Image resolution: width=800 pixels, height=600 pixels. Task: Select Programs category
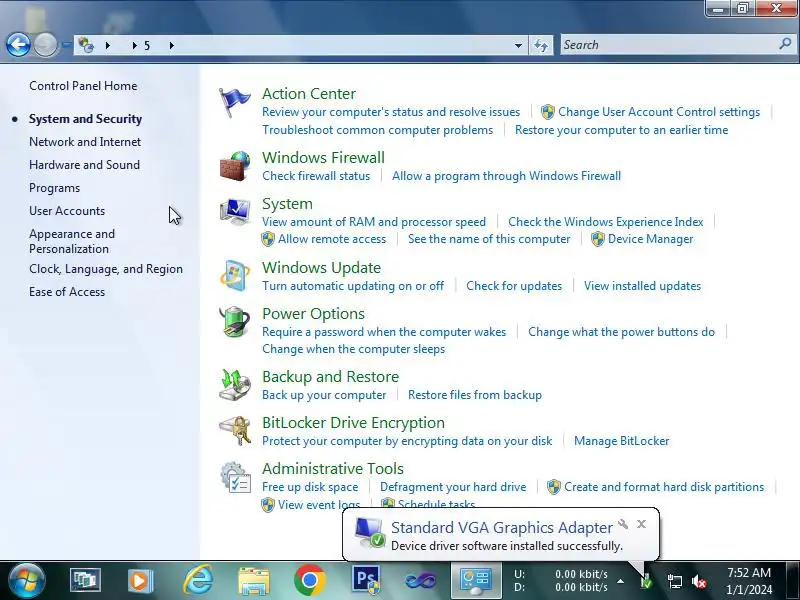pos(55,188)
